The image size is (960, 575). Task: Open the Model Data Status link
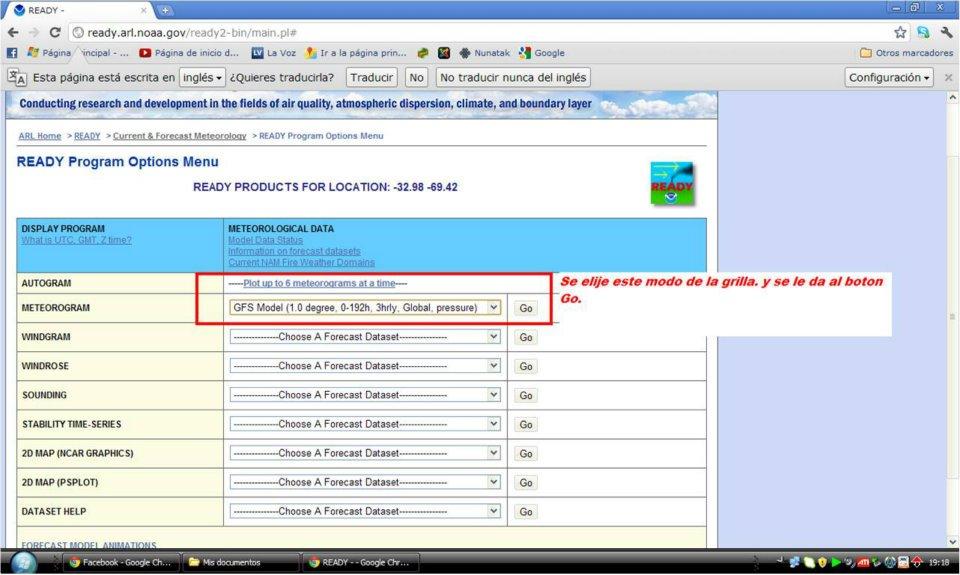coord(265,240)
